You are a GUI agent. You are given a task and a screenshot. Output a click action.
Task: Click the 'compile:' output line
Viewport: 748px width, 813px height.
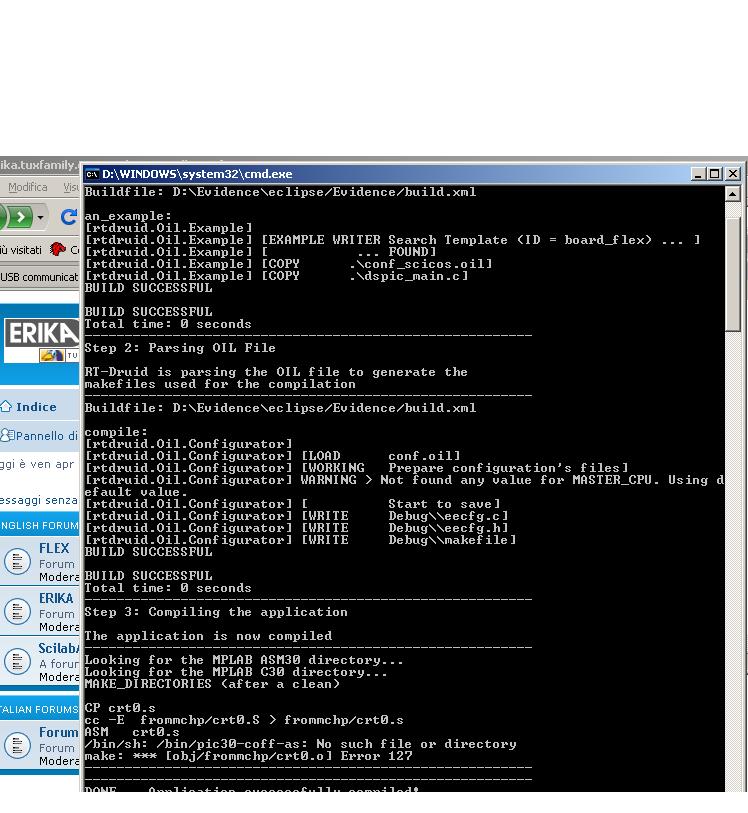point(116,432)
